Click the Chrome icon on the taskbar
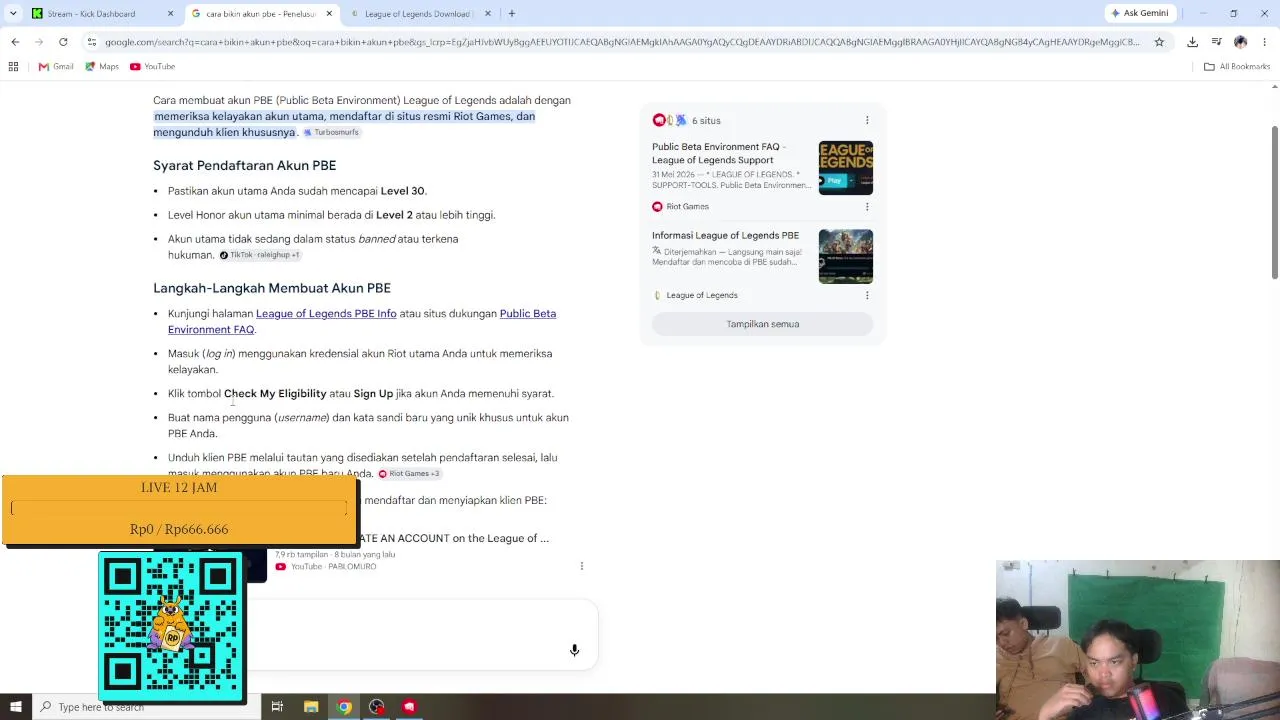1280x720 pixels. coord(344,707)
